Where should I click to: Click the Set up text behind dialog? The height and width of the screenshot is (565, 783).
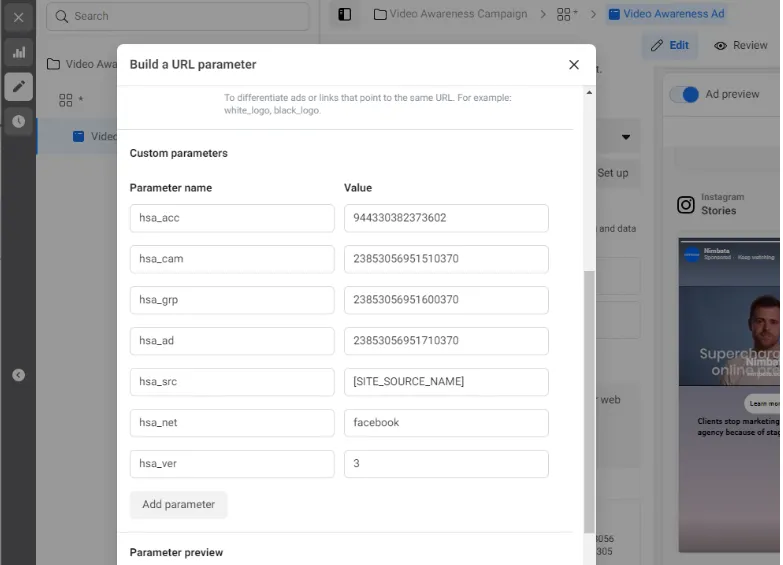(613, 173)
